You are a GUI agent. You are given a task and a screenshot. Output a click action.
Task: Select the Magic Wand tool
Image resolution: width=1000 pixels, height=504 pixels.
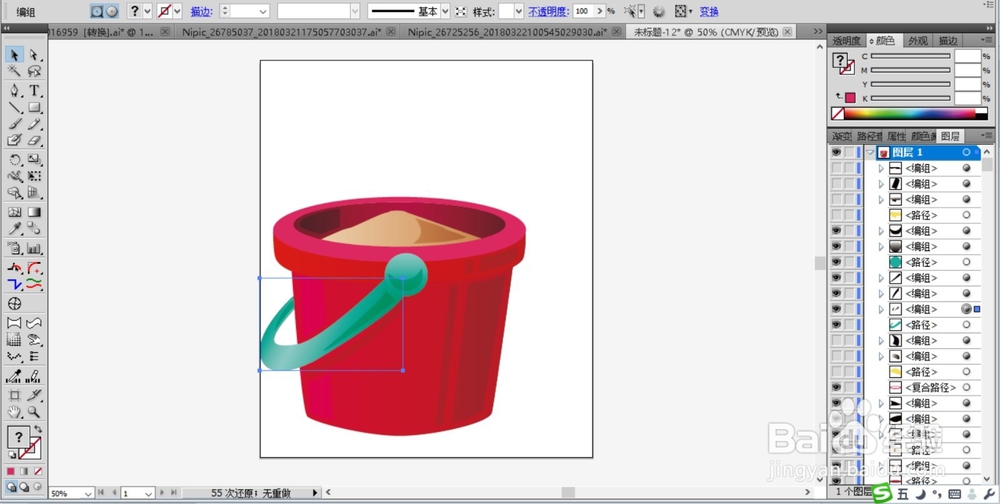click(15, 71)
